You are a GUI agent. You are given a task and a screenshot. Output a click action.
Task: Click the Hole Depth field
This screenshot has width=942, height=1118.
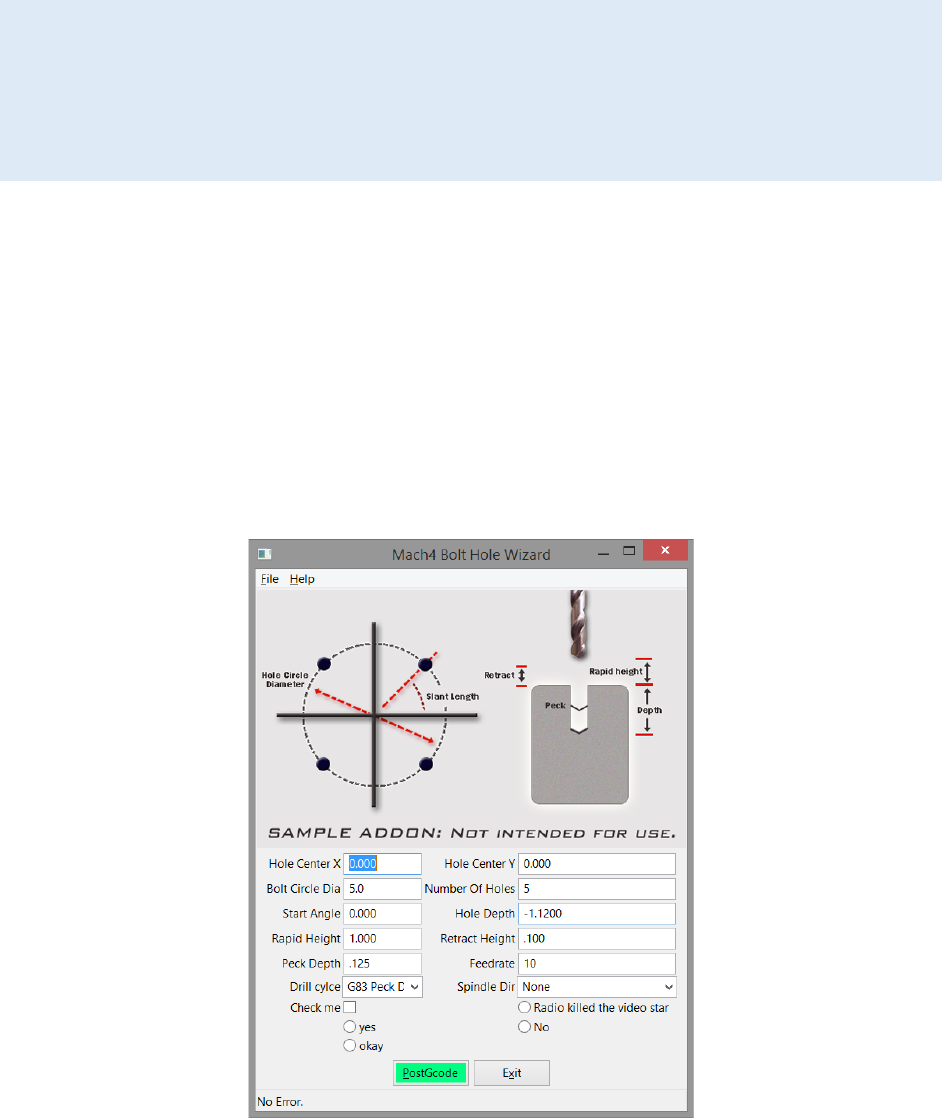pyautogui.click(x=597, y=913)
